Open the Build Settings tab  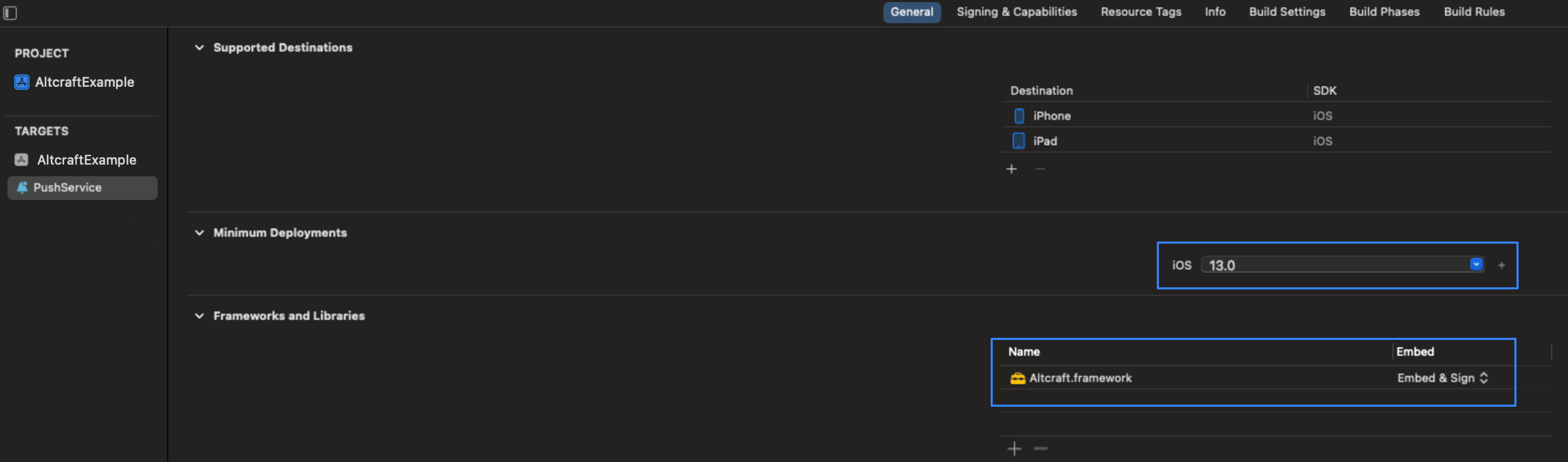point(1287,12)
